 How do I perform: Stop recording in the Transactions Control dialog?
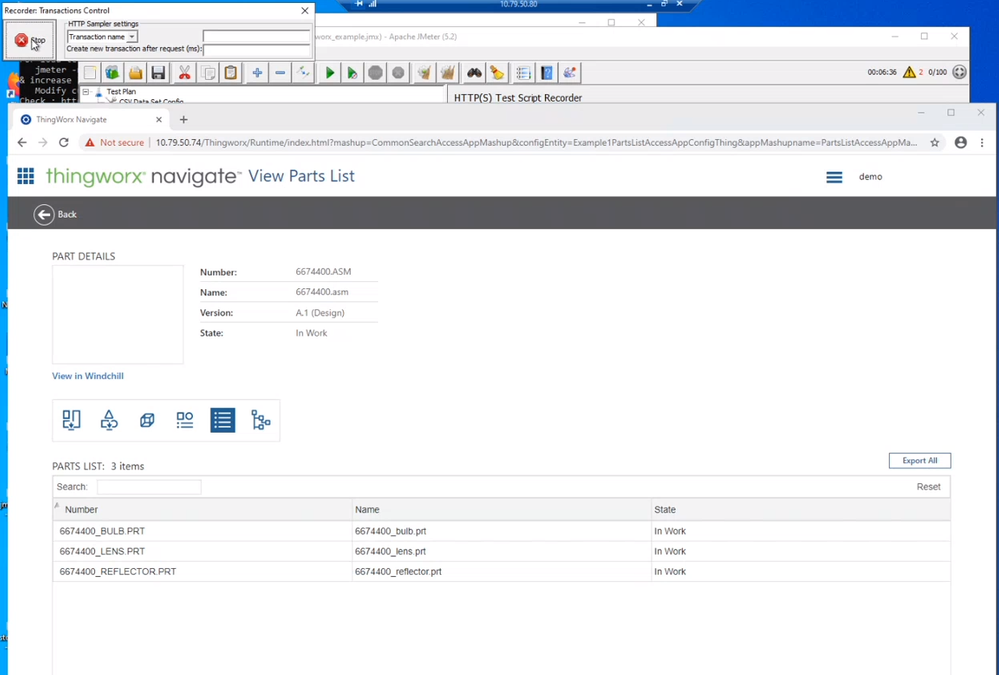pyautogui.click(x=30, y=40)
